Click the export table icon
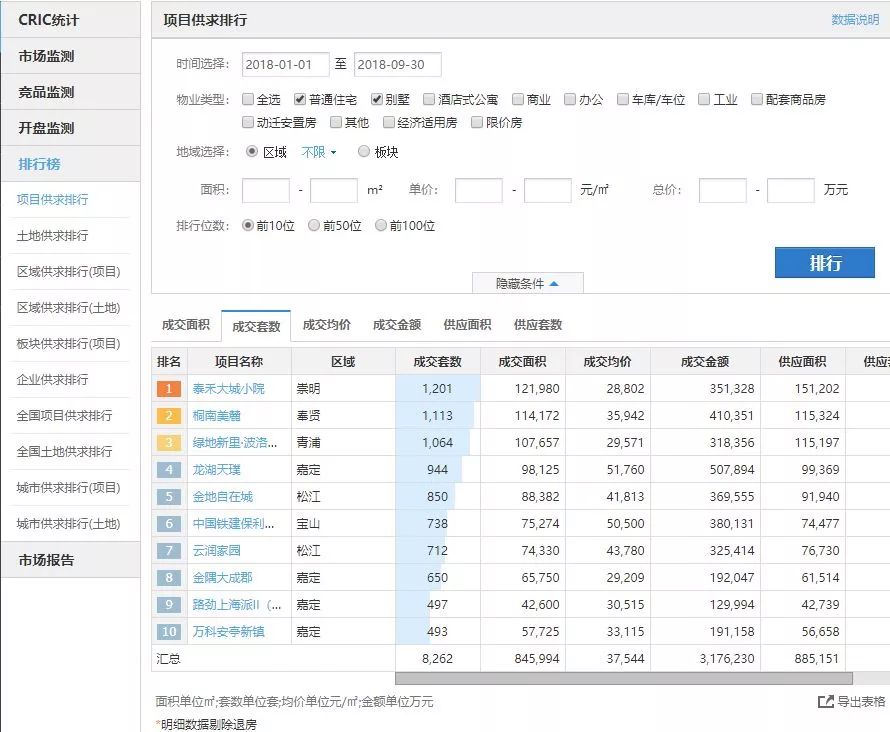The image size is (890, 732). pos(825,702)
